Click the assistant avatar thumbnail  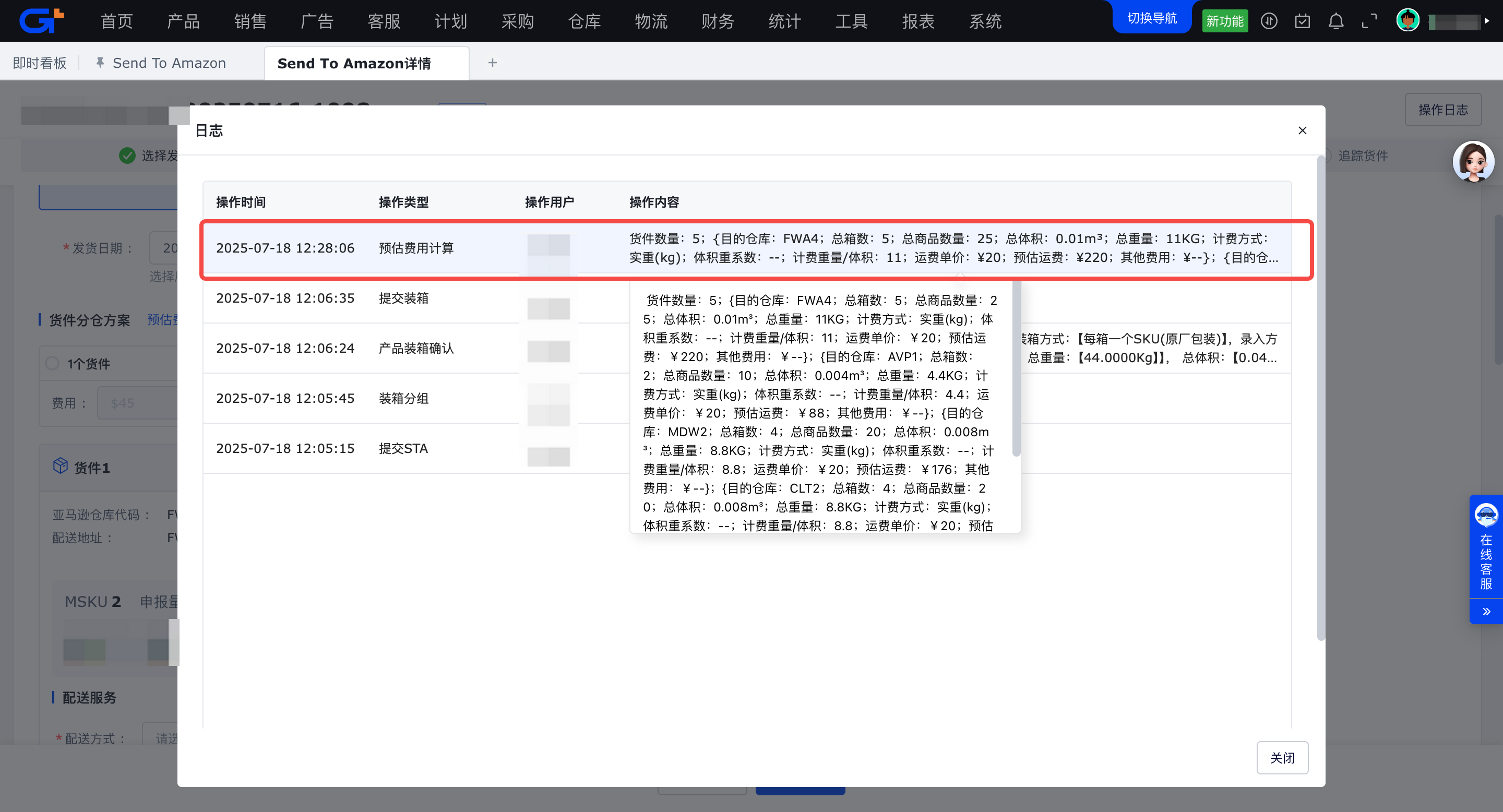[1473, 162]
